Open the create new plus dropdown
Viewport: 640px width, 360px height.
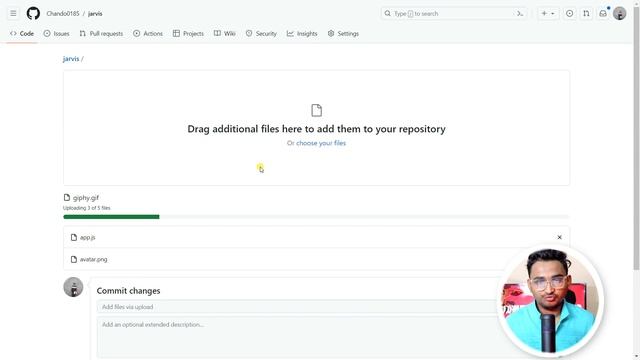point(547,13)
